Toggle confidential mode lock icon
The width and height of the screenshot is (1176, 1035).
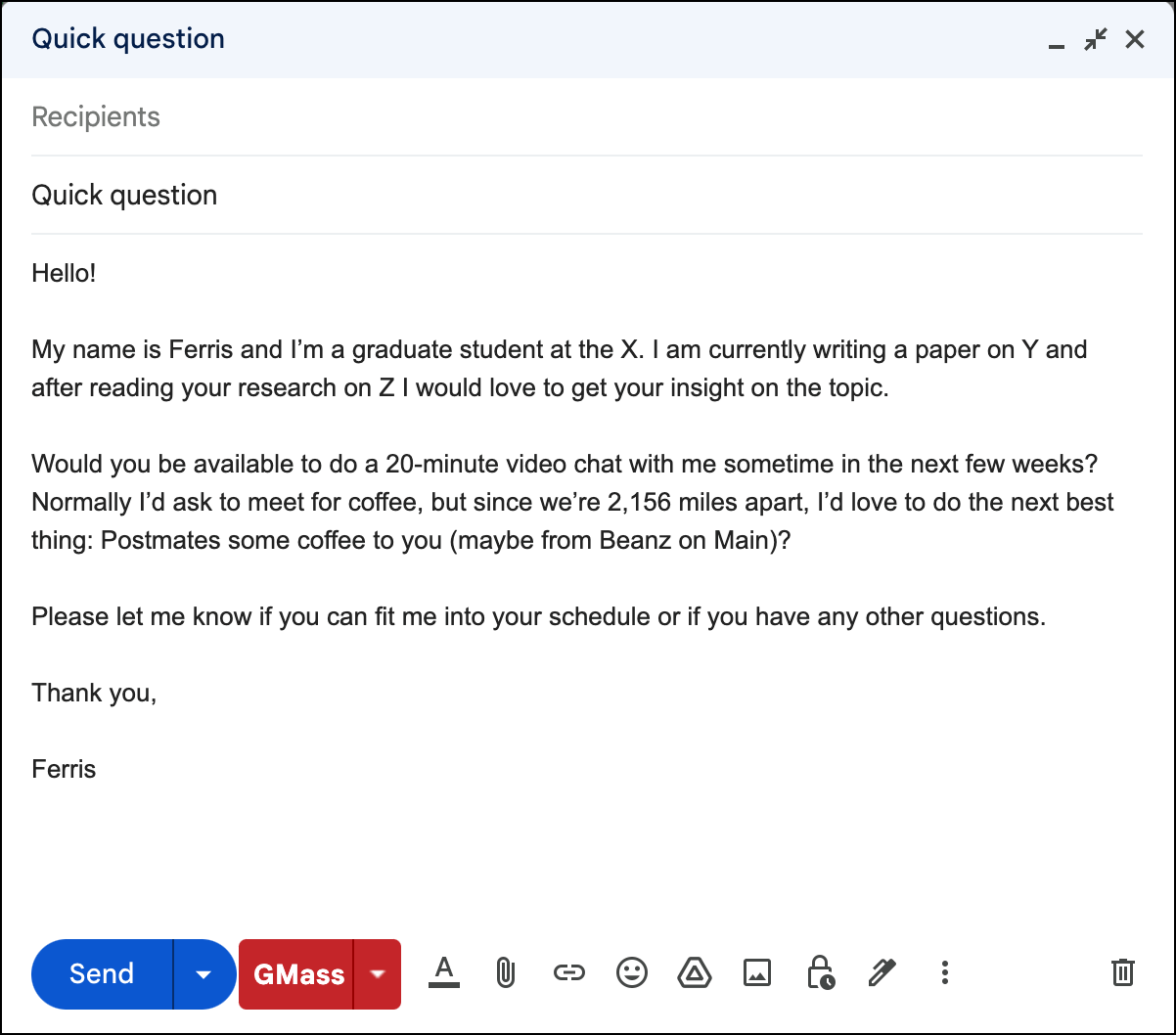tap(819, 972)
